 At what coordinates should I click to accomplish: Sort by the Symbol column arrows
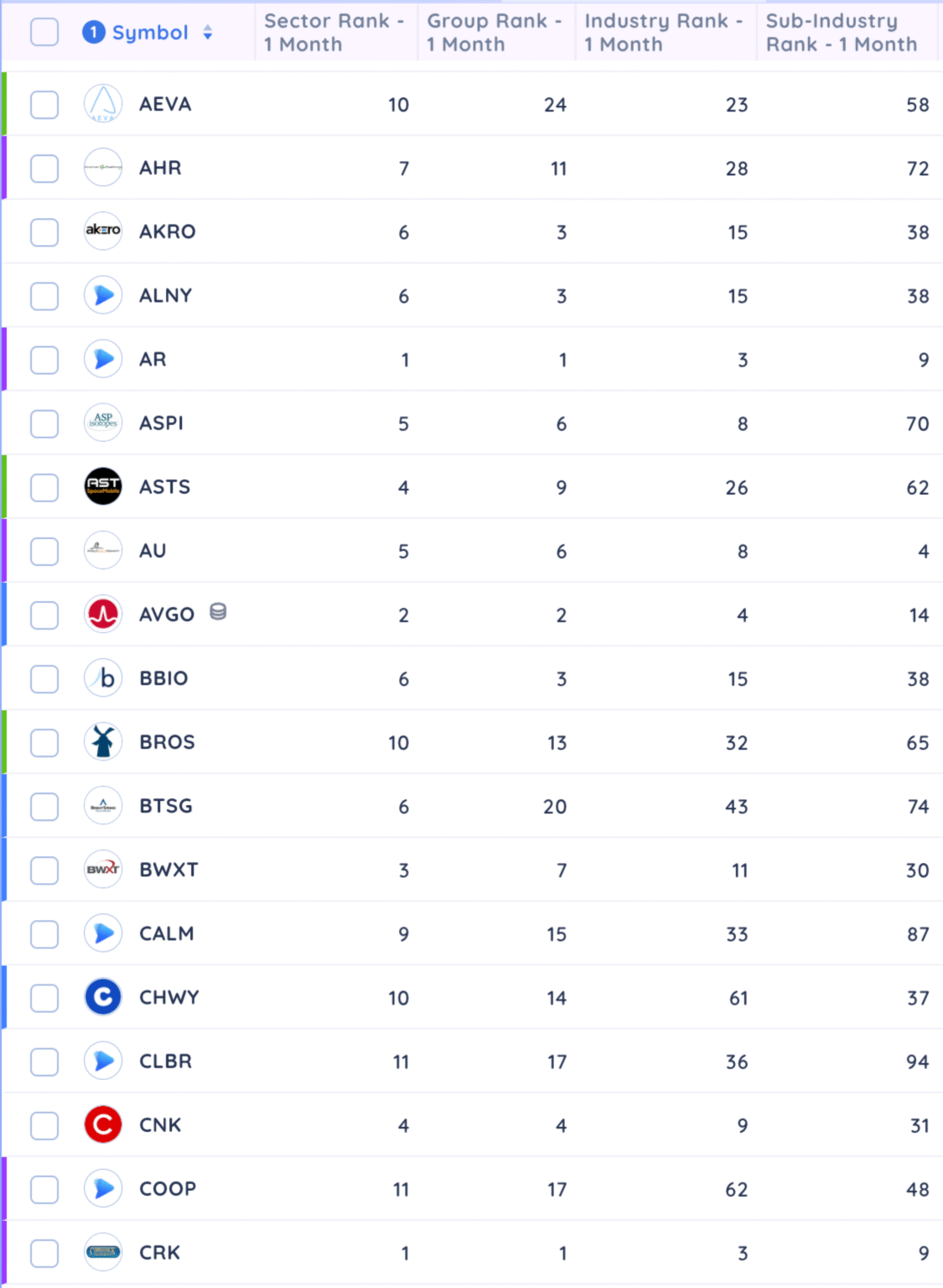point(208,33)
